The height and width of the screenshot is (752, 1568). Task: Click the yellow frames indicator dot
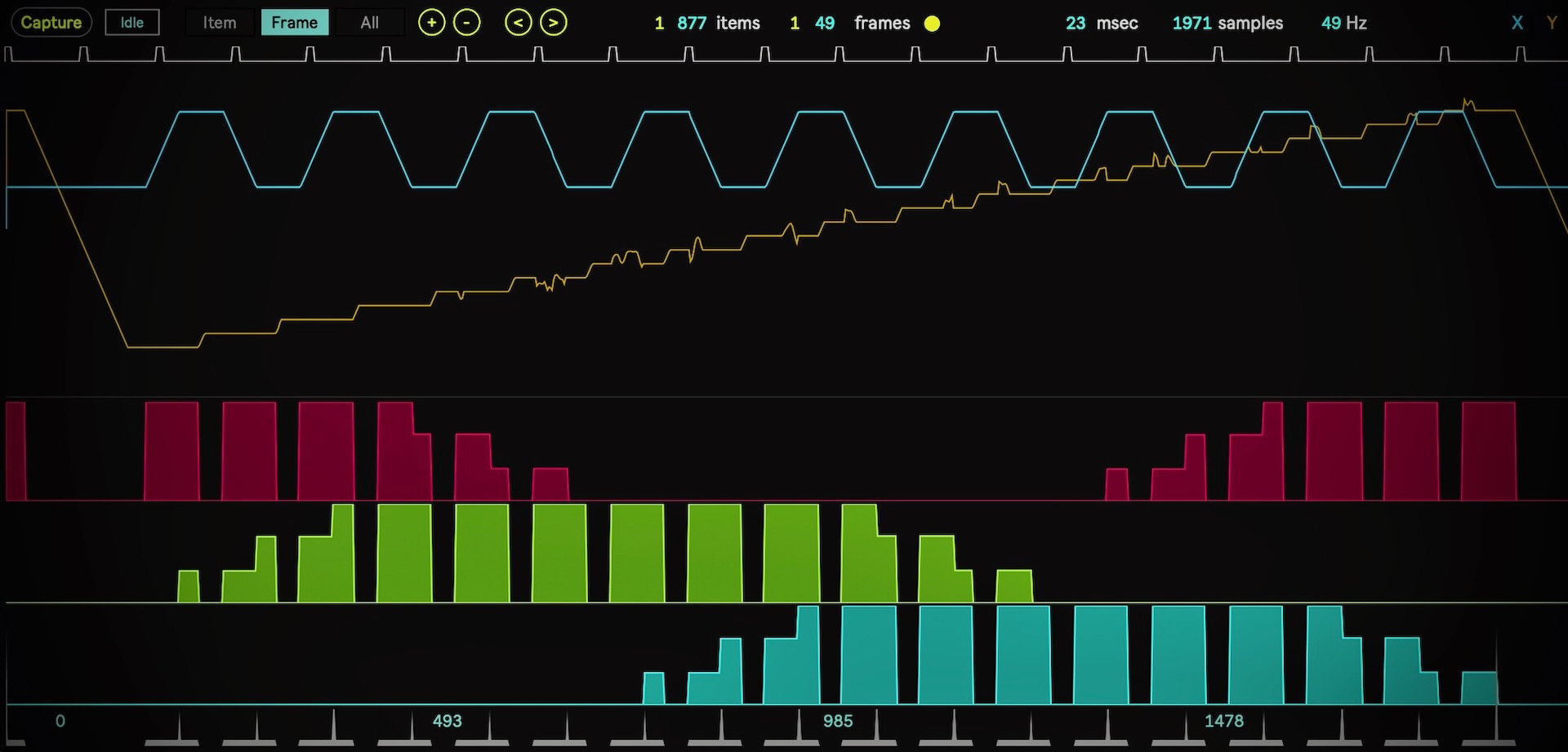[932, 24]
